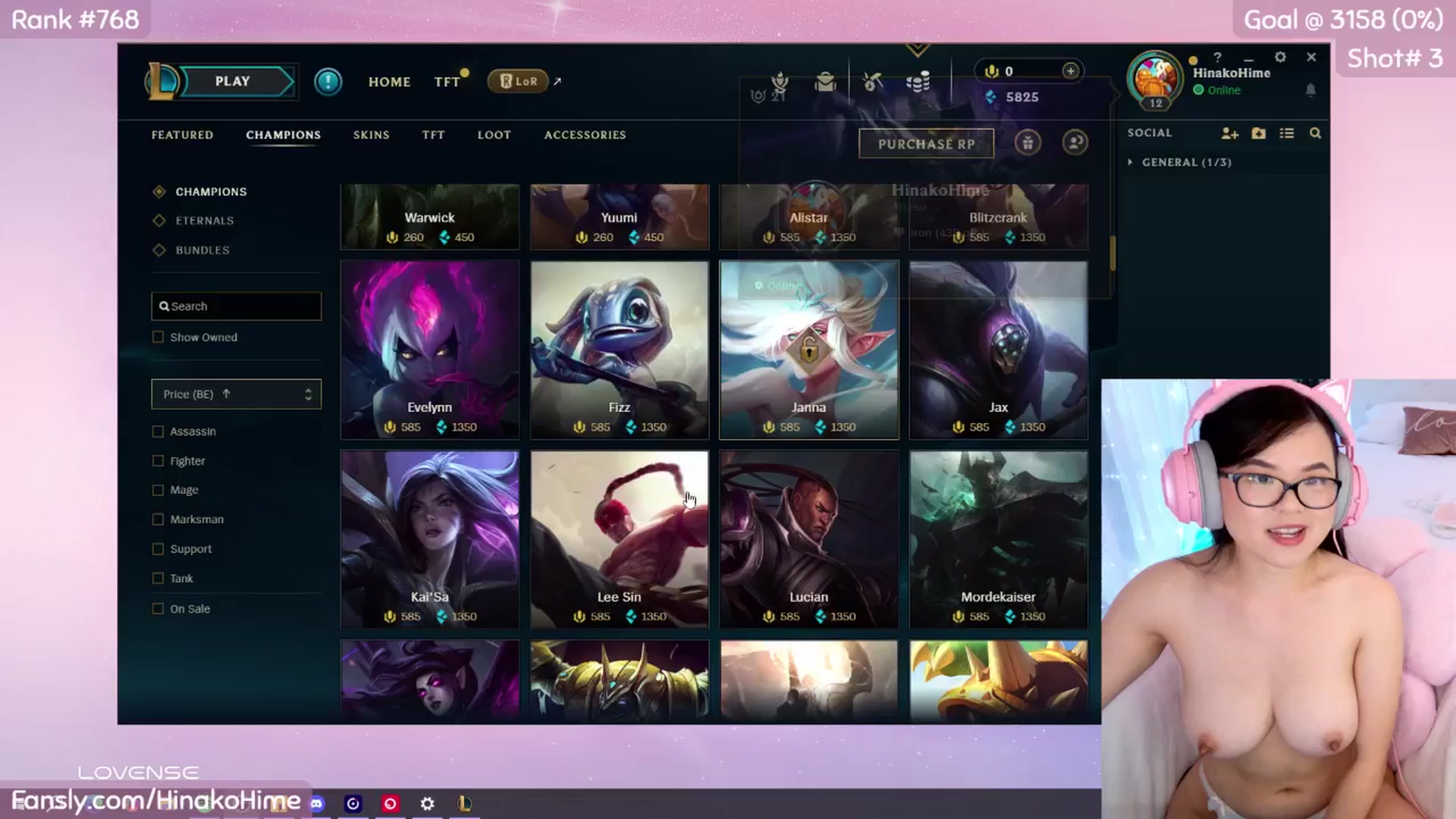Click the Discord icon in the taskbar
This screenshot has width=1456, height=819.
316,804
